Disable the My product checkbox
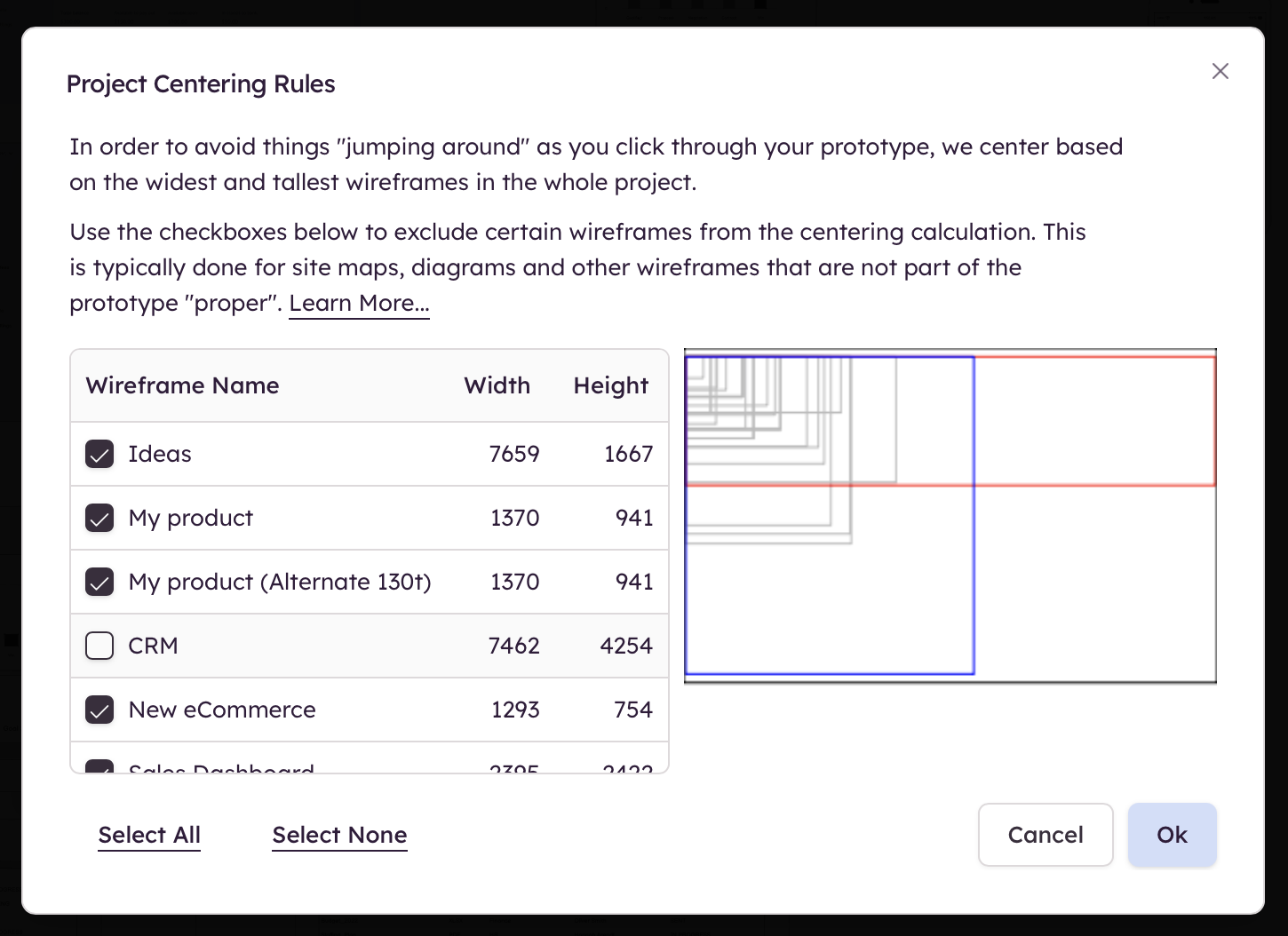This screenshot has height=936, width=1288. coord(99,518)
